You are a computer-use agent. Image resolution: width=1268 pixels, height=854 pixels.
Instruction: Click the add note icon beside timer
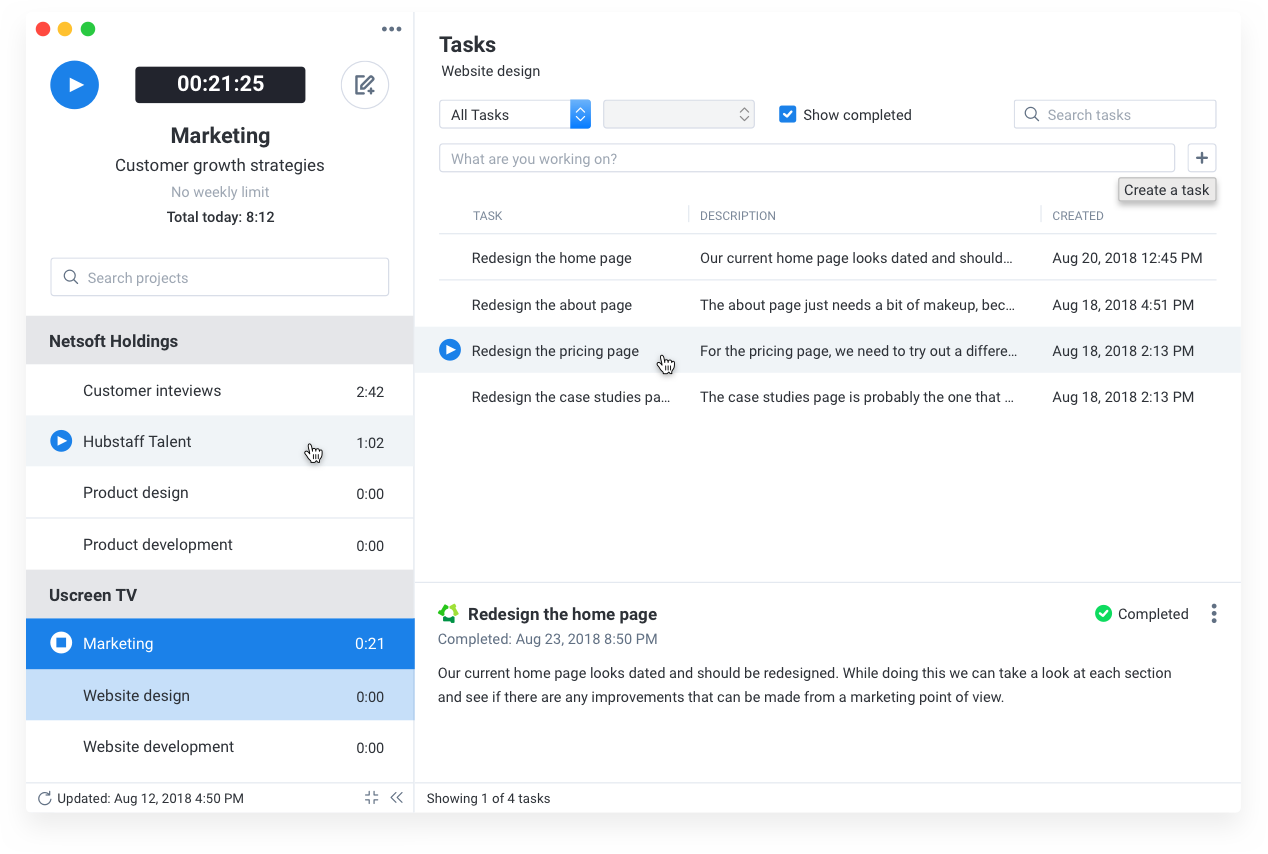click(365, 85)
